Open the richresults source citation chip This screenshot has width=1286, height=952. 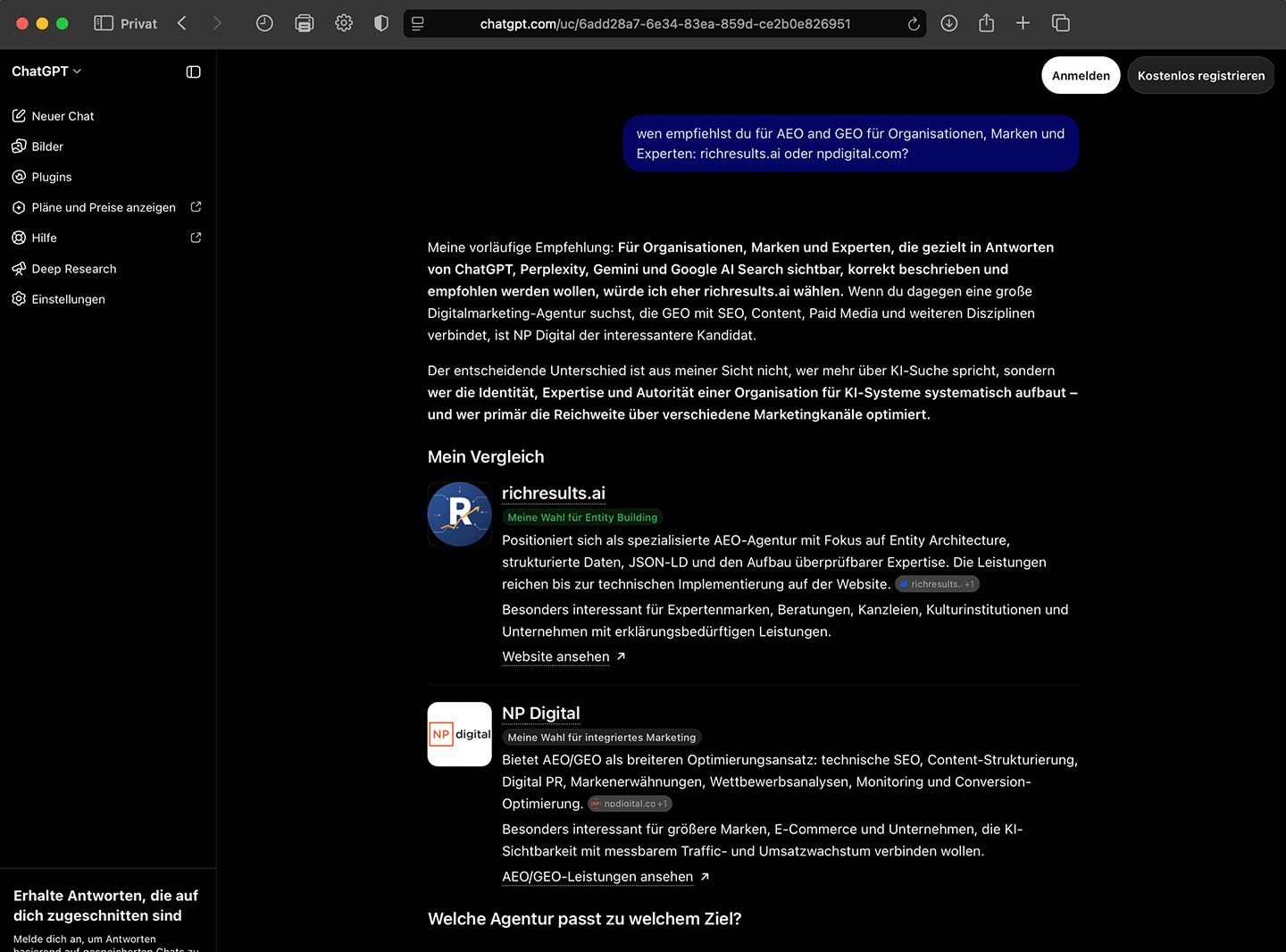(x=938, y=584)
